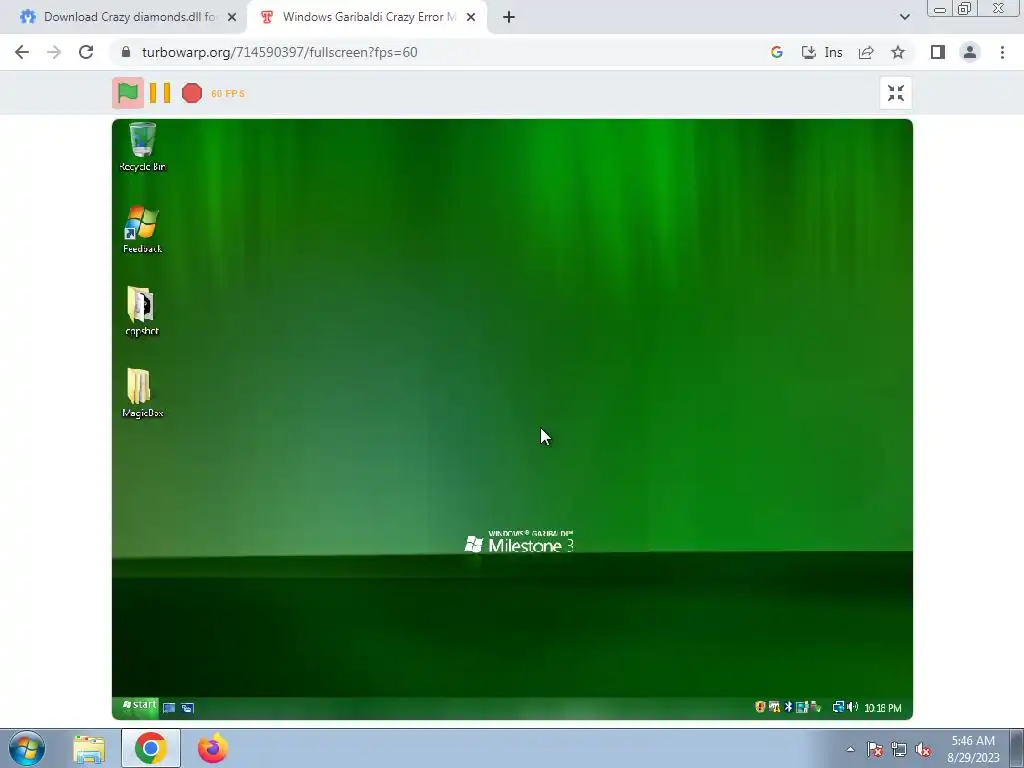Close the Download Crazy diamonds.dll tab

click(x=232, y=17)
